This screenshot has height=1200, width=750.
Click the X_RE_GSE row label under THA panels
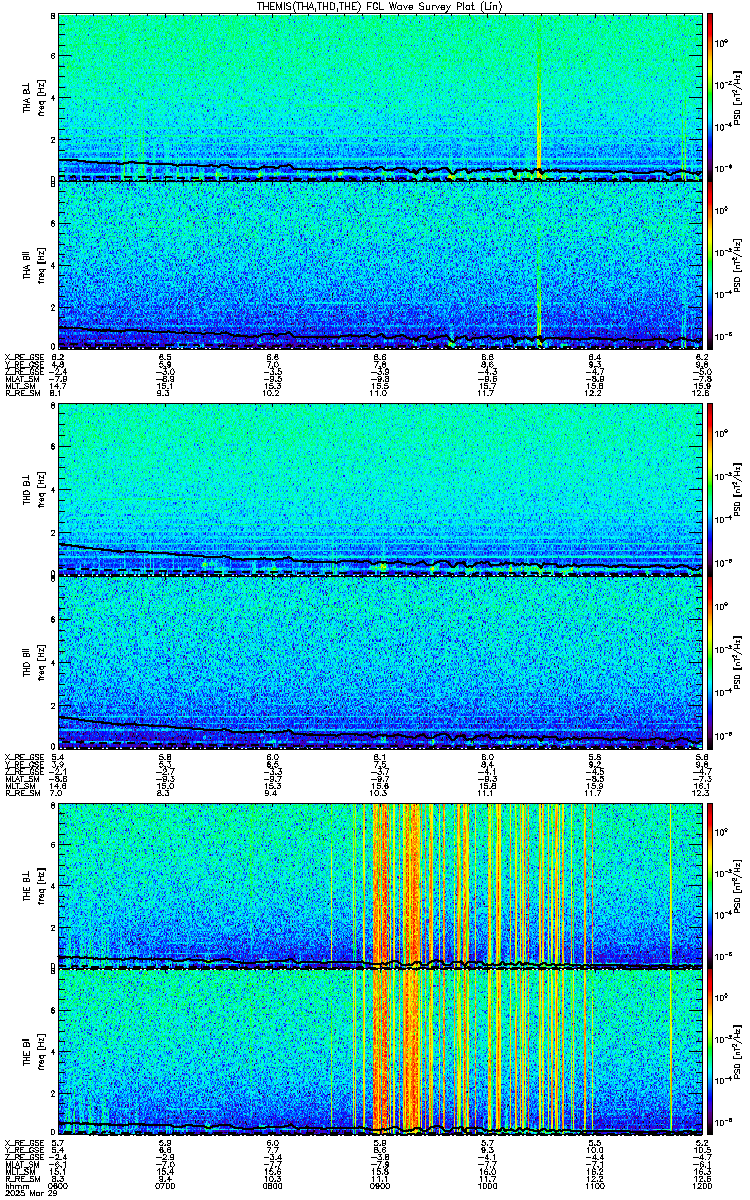click(x=20, y=356)
